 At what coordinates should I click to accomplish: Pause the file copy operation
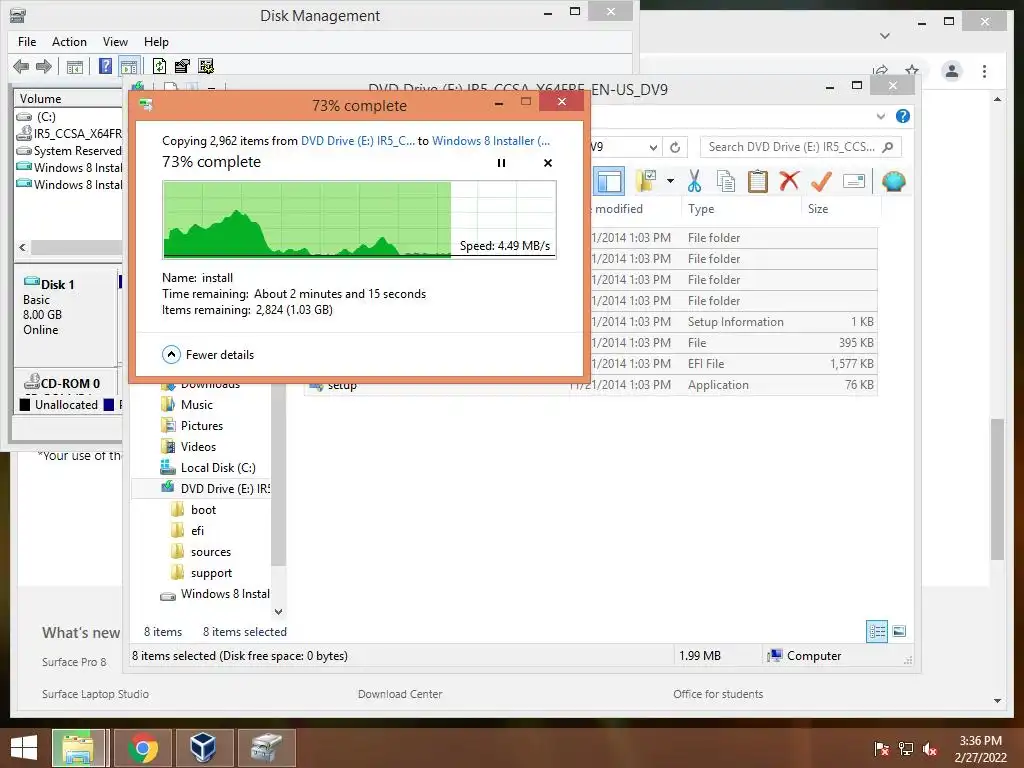[x=501, y=163]
